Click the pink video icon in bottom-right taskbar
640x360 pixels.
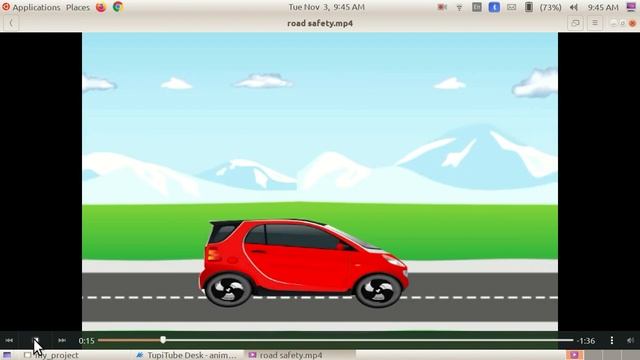(x=574, y=355)
